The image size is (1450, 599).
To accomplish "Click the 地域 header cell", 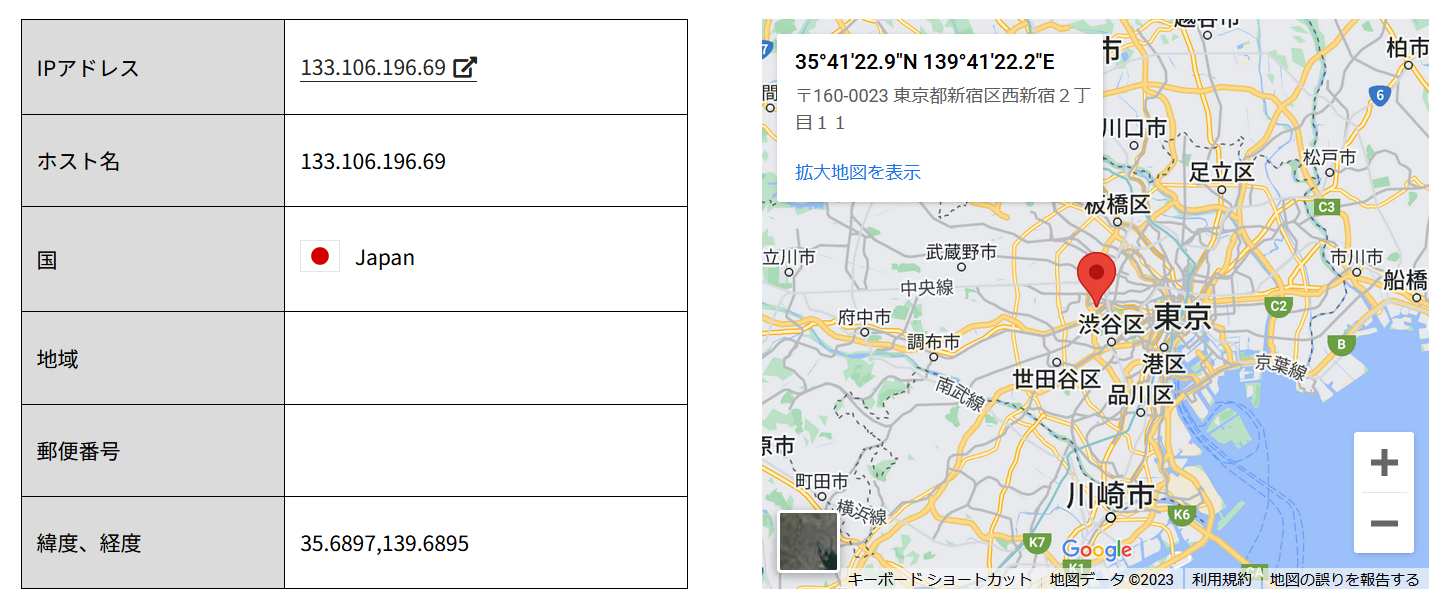I will 153,358.
